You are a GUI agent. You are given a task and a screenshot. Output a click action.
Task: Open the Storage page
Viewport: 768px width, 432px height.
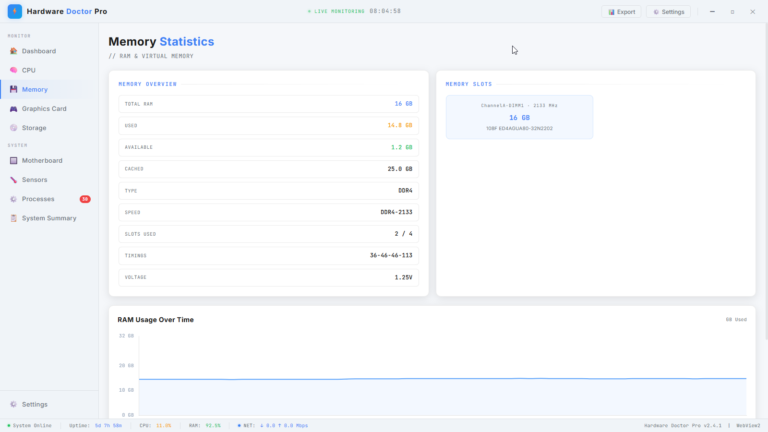click(49, 128)
